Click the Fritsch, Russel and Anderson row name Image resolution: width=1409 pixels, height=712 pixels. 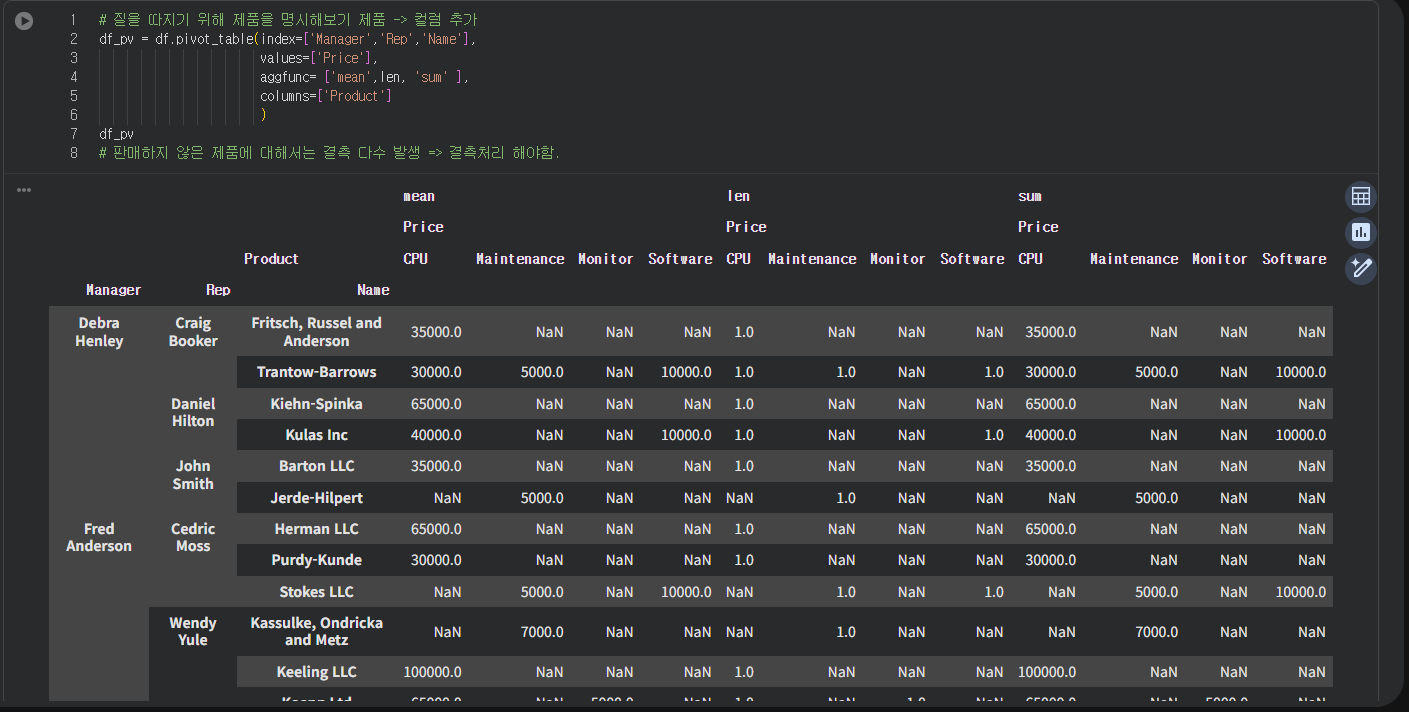(317, 332)
